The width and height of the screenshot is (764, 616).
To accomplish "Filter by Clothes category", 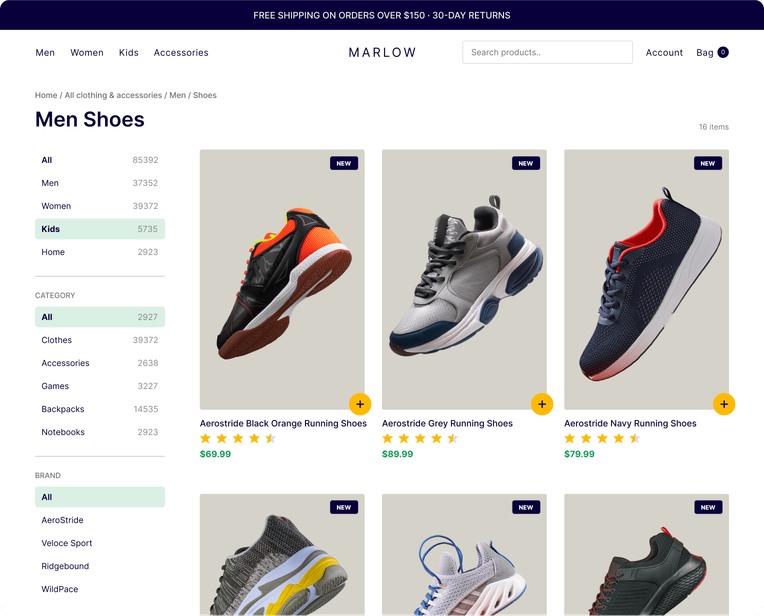I will [100, 340].
